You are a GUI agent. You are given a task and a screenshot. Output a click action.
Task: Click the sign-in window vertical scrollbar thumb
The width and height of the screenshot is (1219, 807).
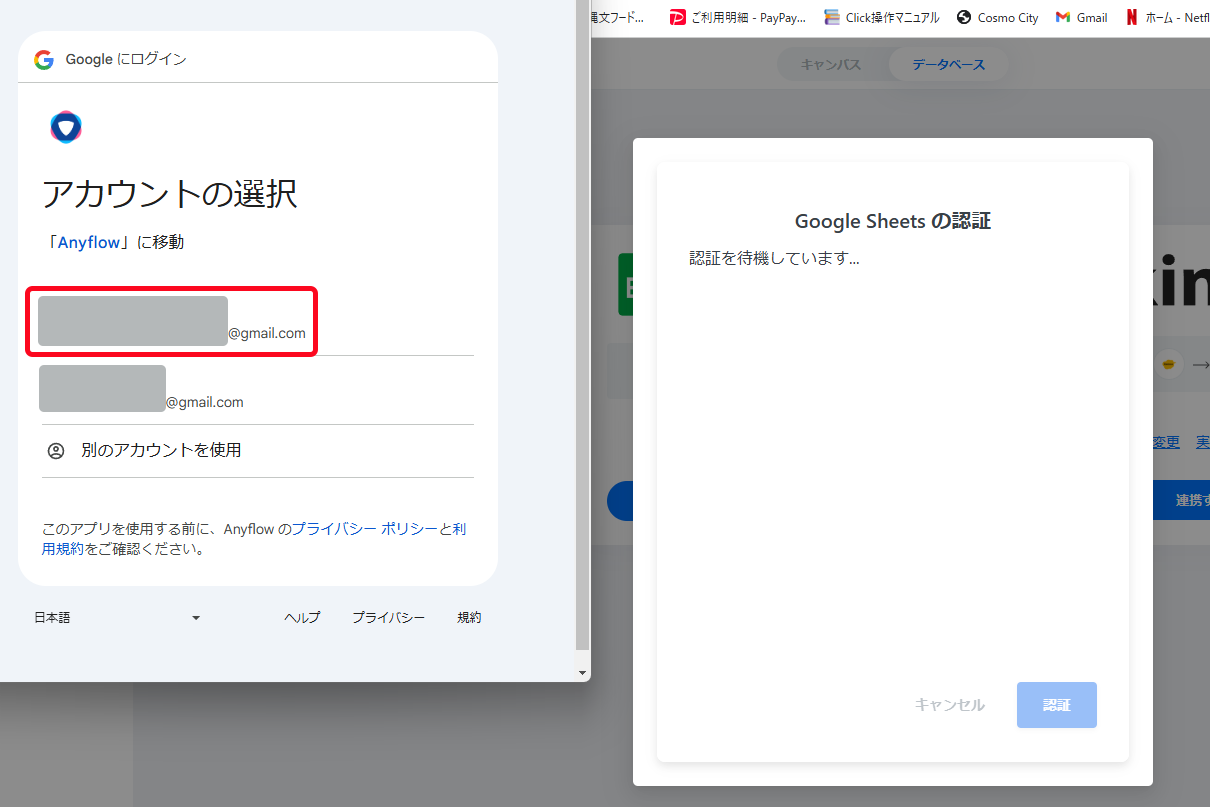click(583, 325)
